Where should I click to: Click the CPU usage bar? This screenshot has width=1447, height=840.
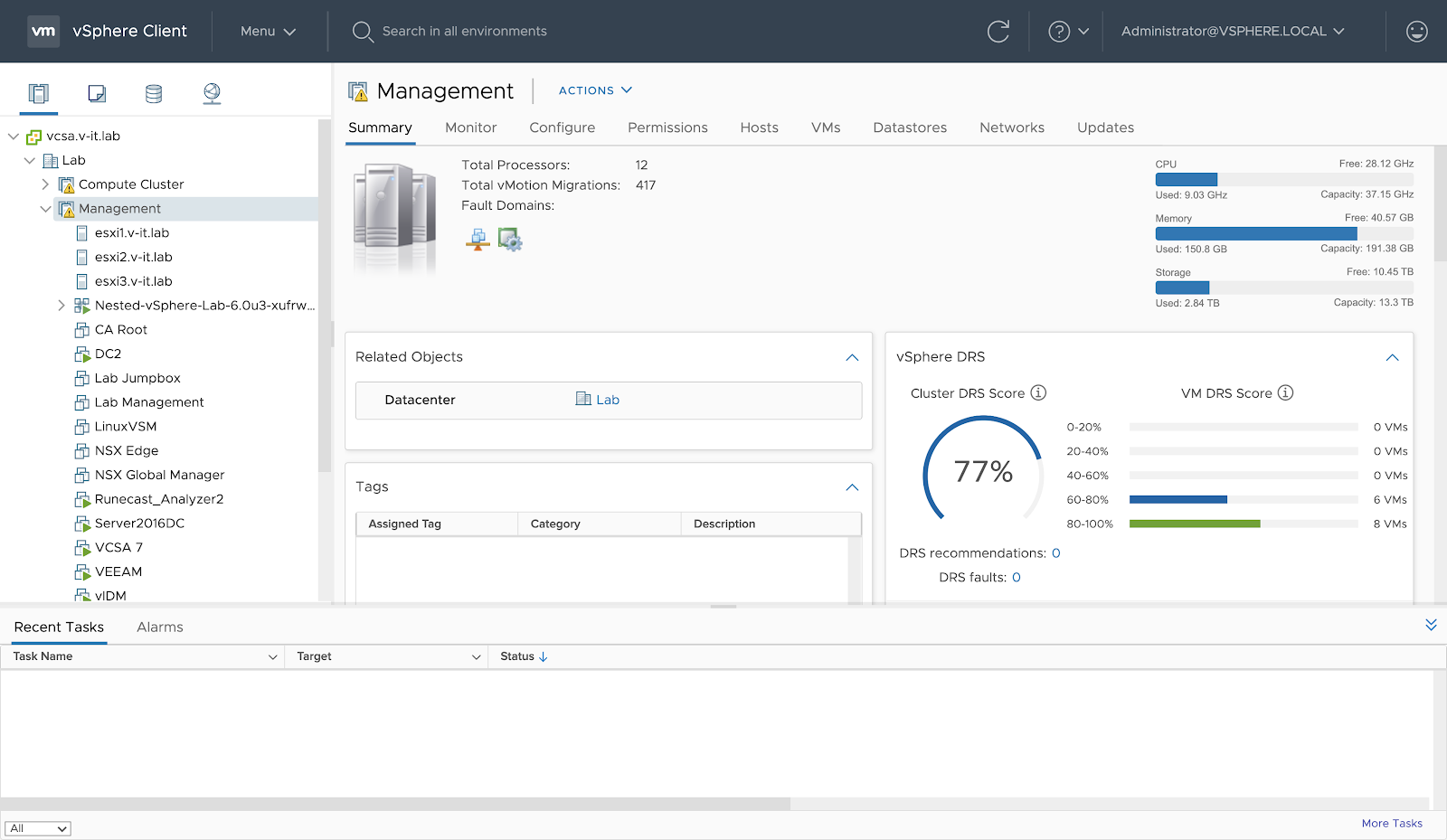click(1284, 179)
